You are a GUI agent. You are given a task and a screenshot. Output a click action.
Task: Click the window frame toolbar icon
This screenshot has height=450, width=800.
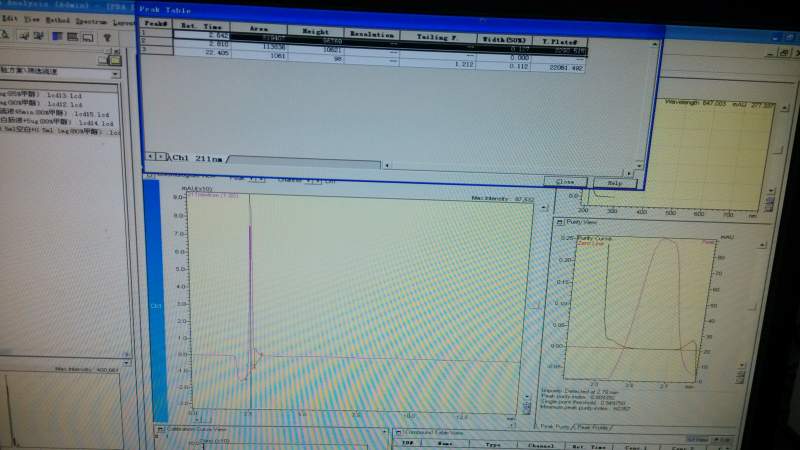coord(88,37)
